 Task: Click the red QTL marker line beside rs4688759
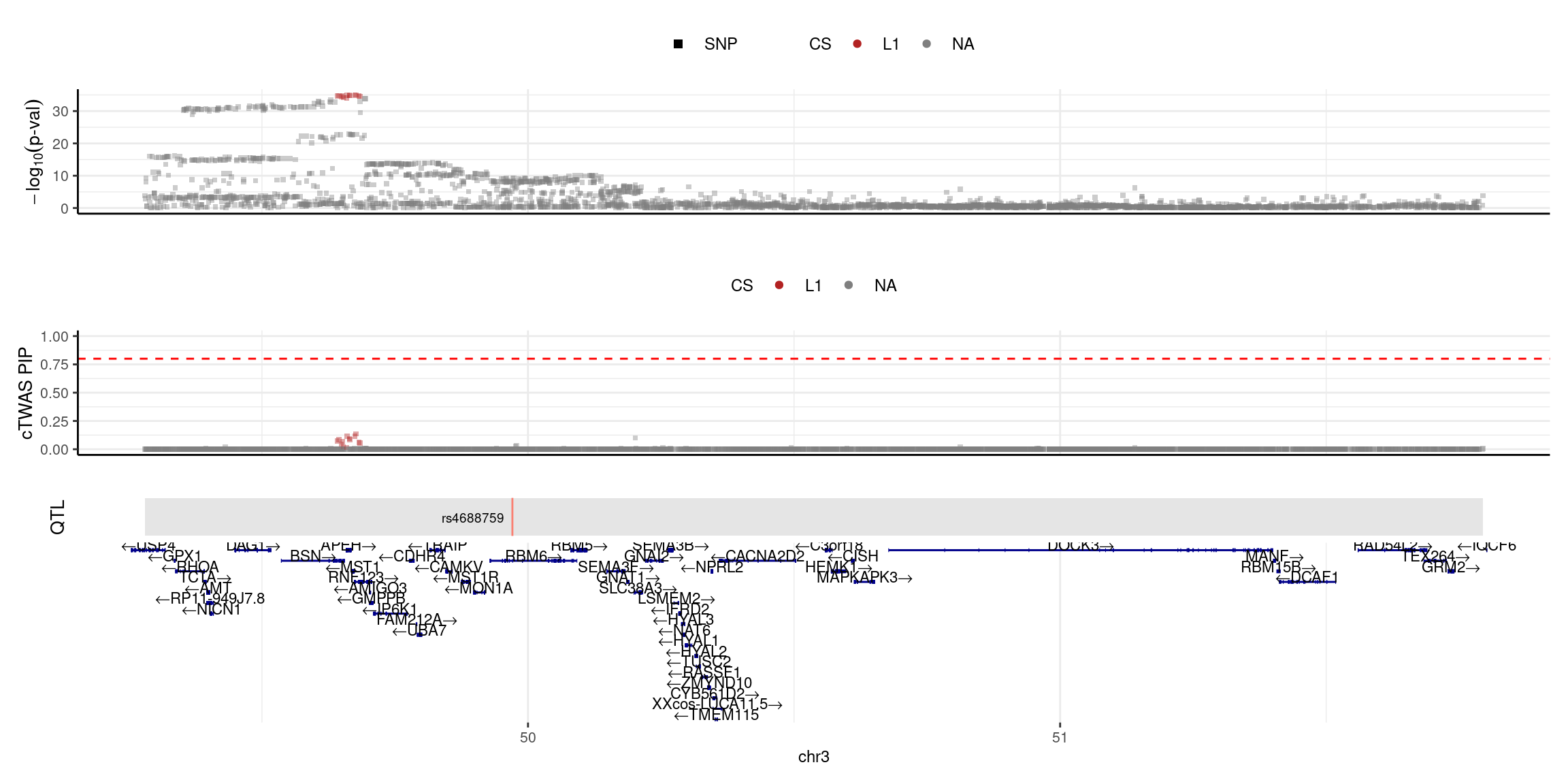[x=512, y=517]
